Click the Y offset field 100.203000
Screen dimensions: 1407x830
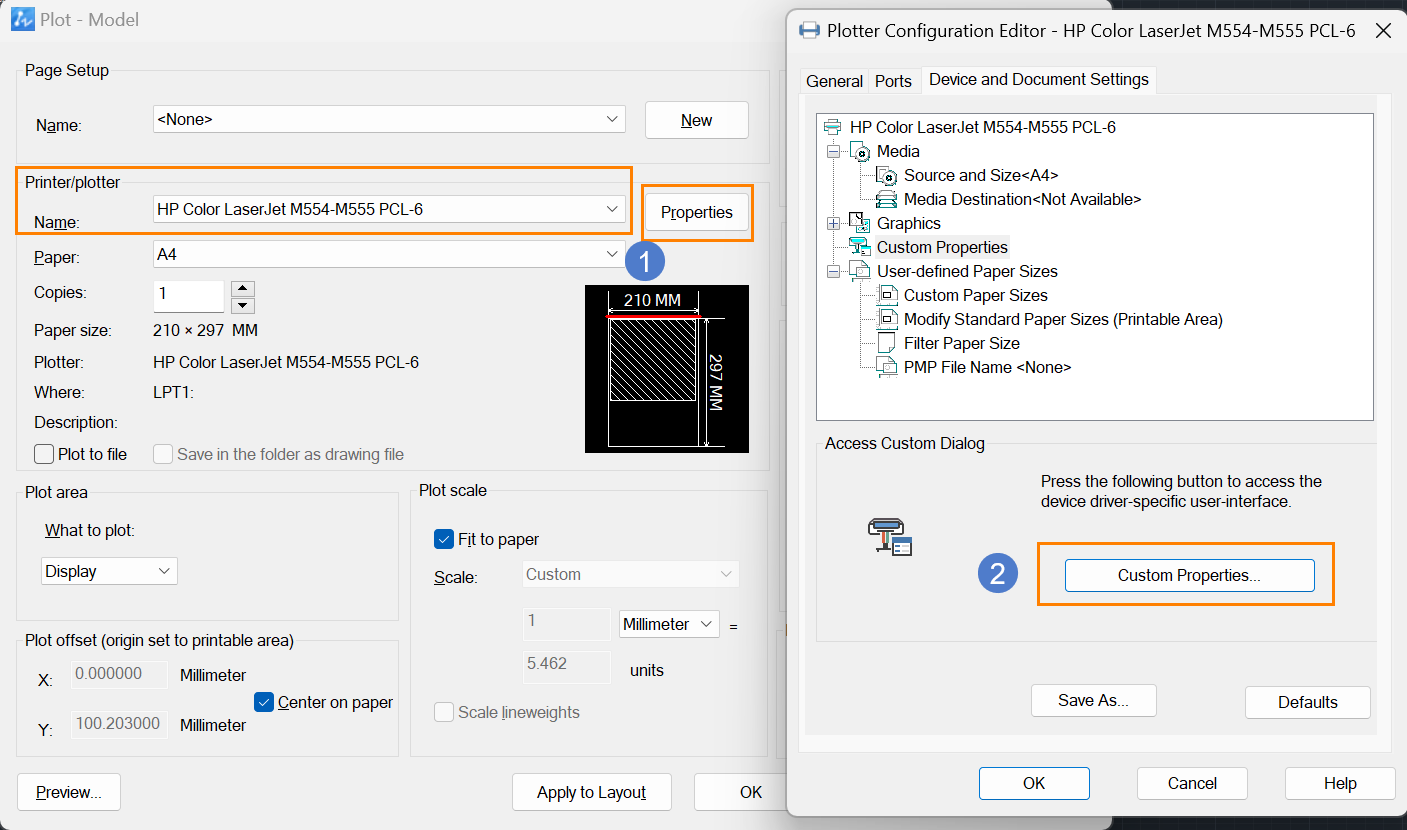pyautogui.click(x=119, y=725)
